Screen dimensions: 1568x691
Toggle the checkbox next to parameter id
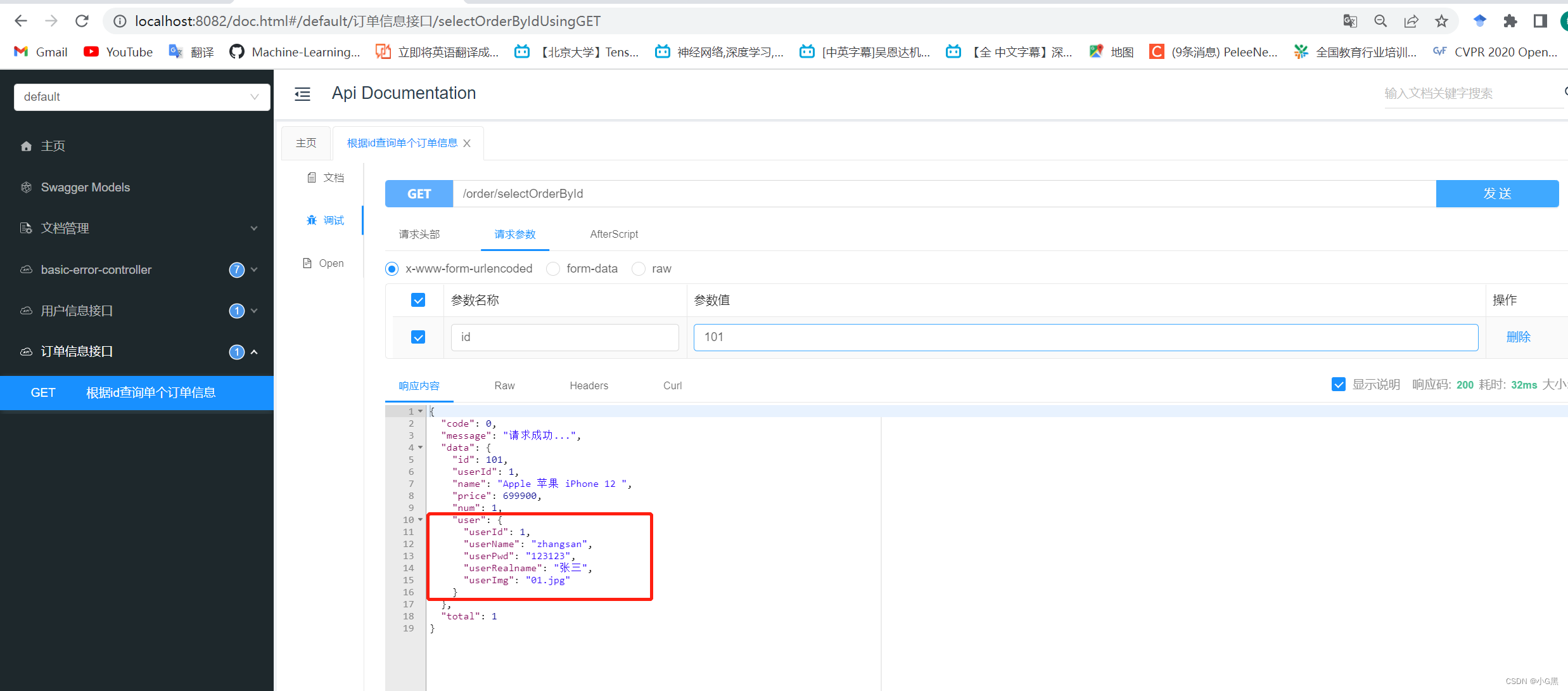[x=419, y=337]
